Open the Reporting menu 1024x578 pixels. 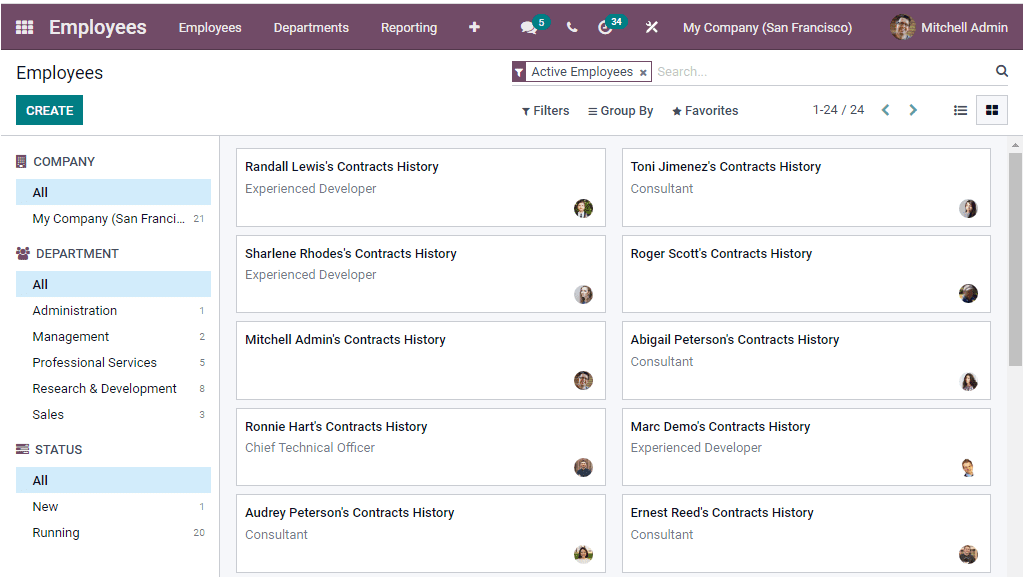pyautogui.click(x=409, y=27)
